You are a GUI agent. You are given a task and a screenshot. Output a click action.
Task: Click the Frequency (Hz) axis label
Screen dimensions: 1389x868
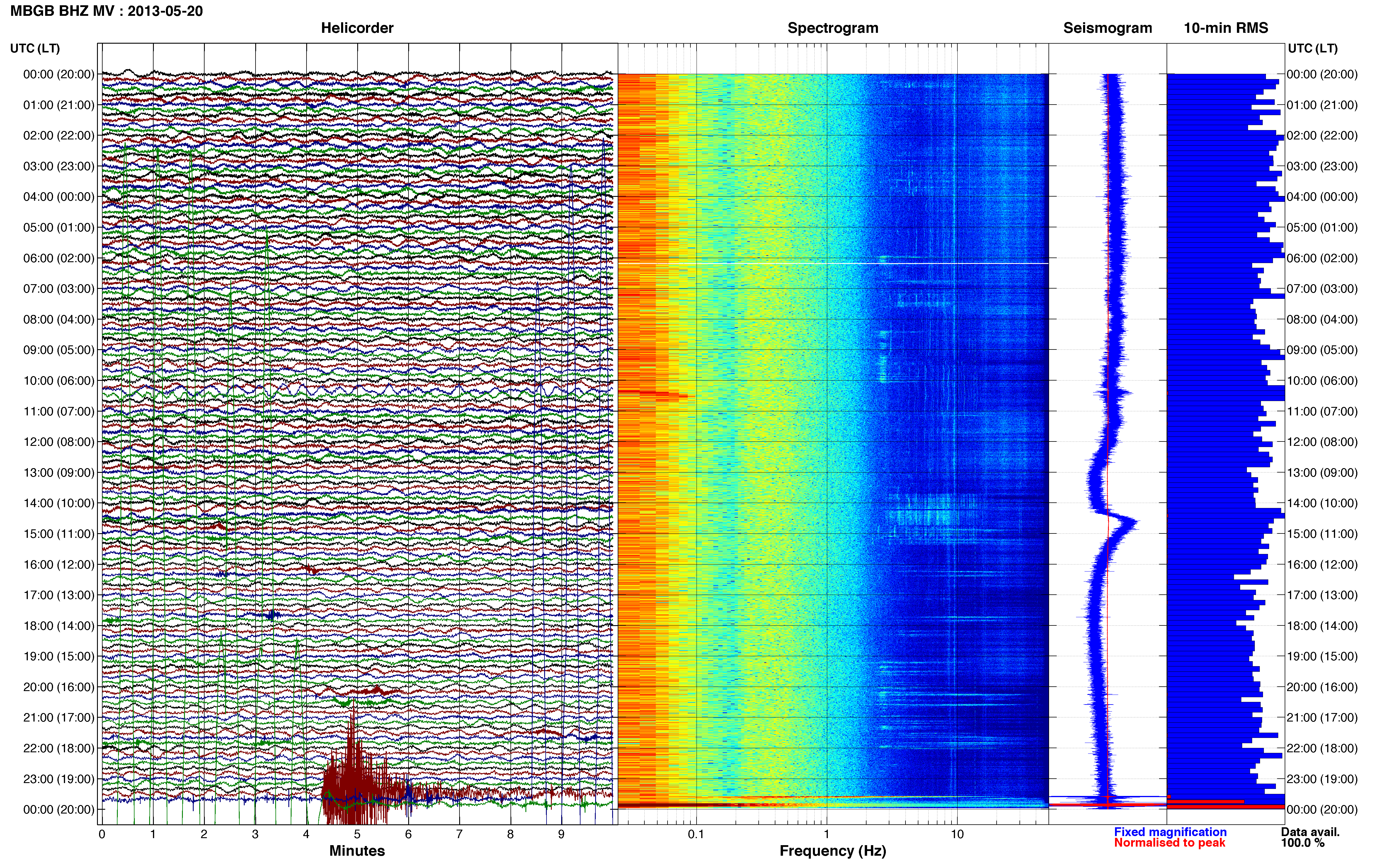[x=833, y=851]
